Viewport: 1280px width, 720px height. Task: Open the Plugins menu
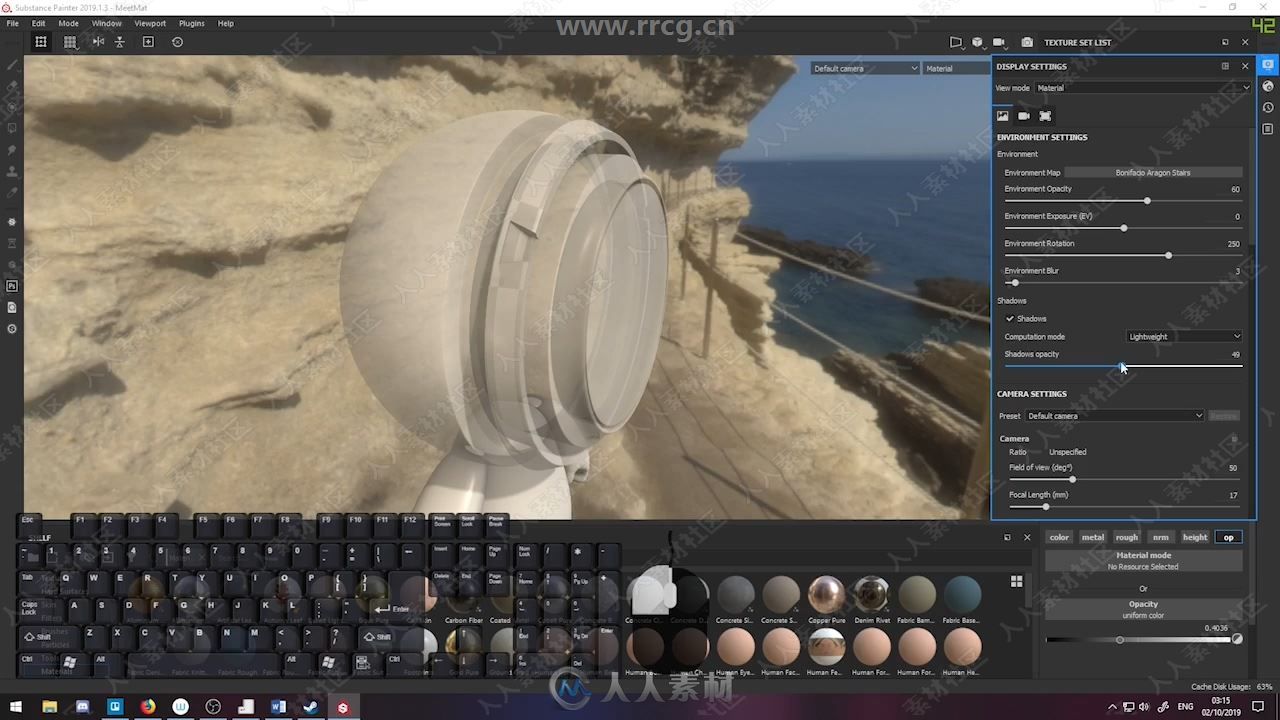pyautogui.click(x=192, y=23)
